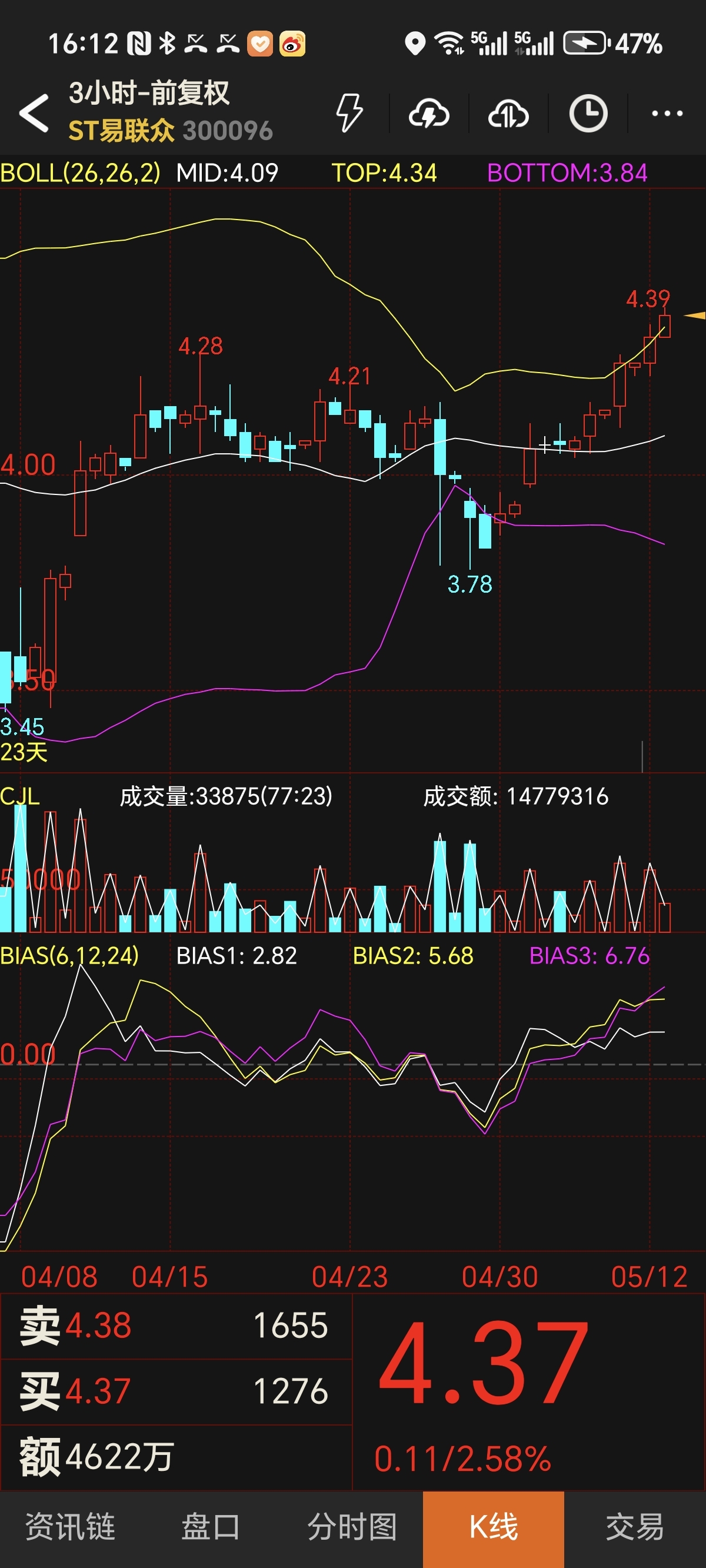The height and width of the screenshot is (1568, 706).
Task: Tap the CJL volume indicator label
Action: point(19,796)
